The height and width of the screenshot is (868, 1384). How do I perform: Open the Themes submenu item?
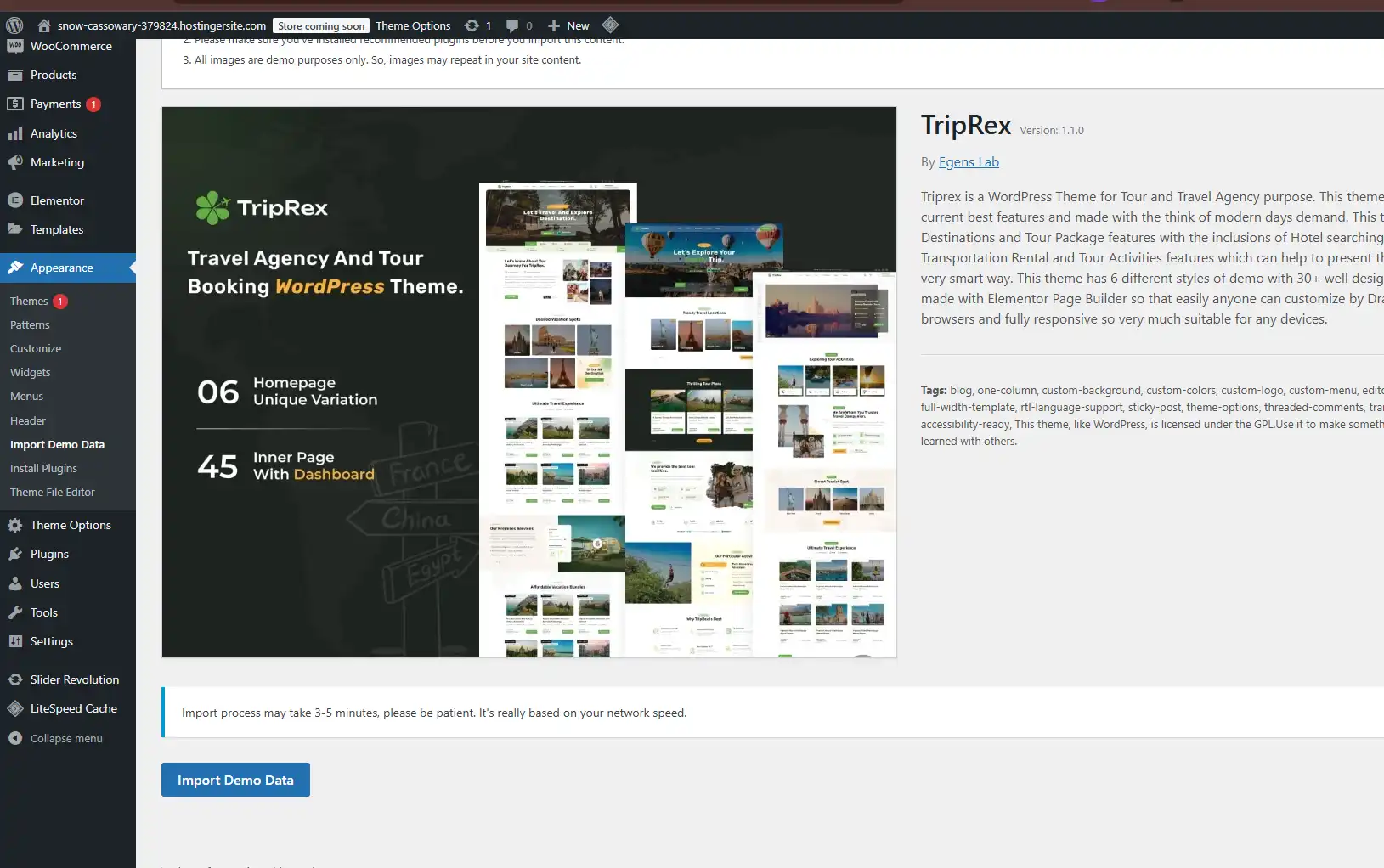29,301
